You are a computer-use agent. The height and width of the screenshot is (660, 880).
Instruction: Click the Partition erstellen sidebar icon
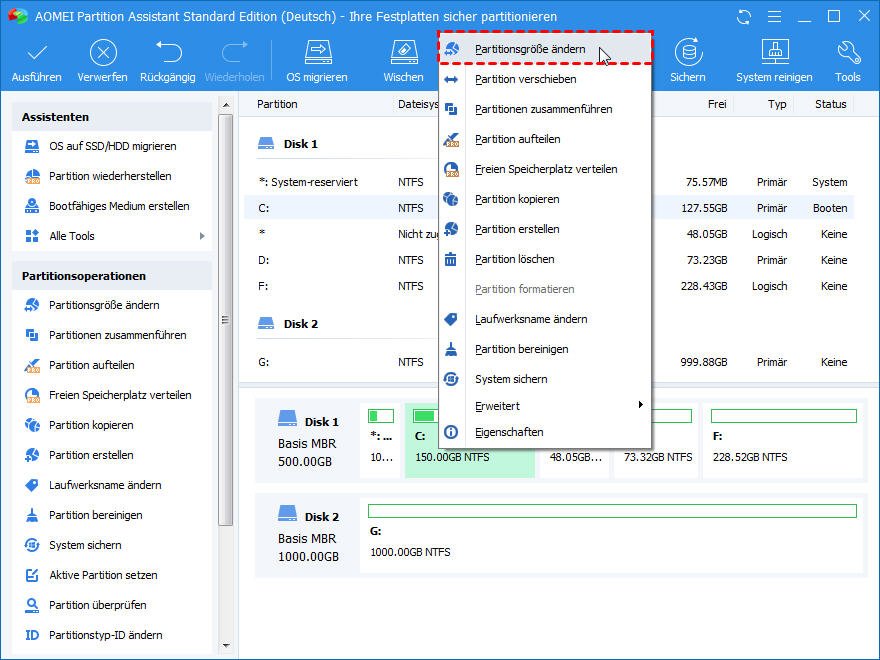(x=32, y=455)
